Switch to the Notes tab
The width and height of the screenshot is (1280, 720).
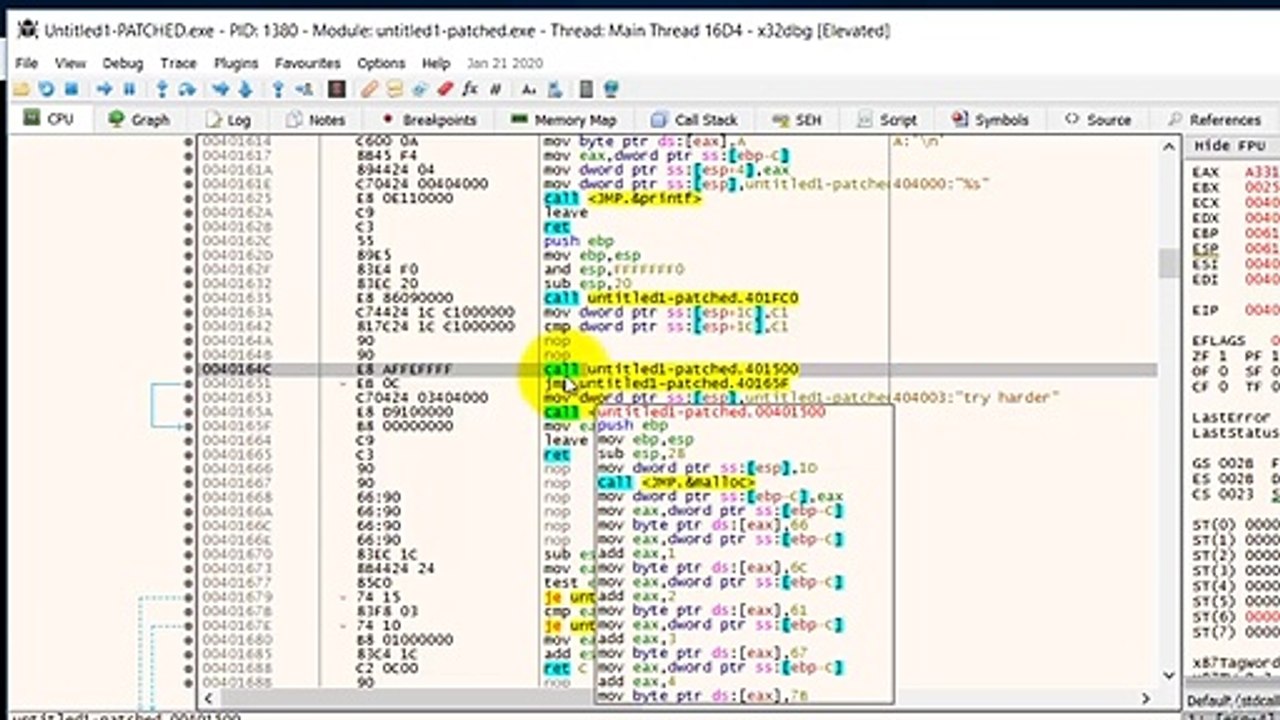(x=315, y=119)
